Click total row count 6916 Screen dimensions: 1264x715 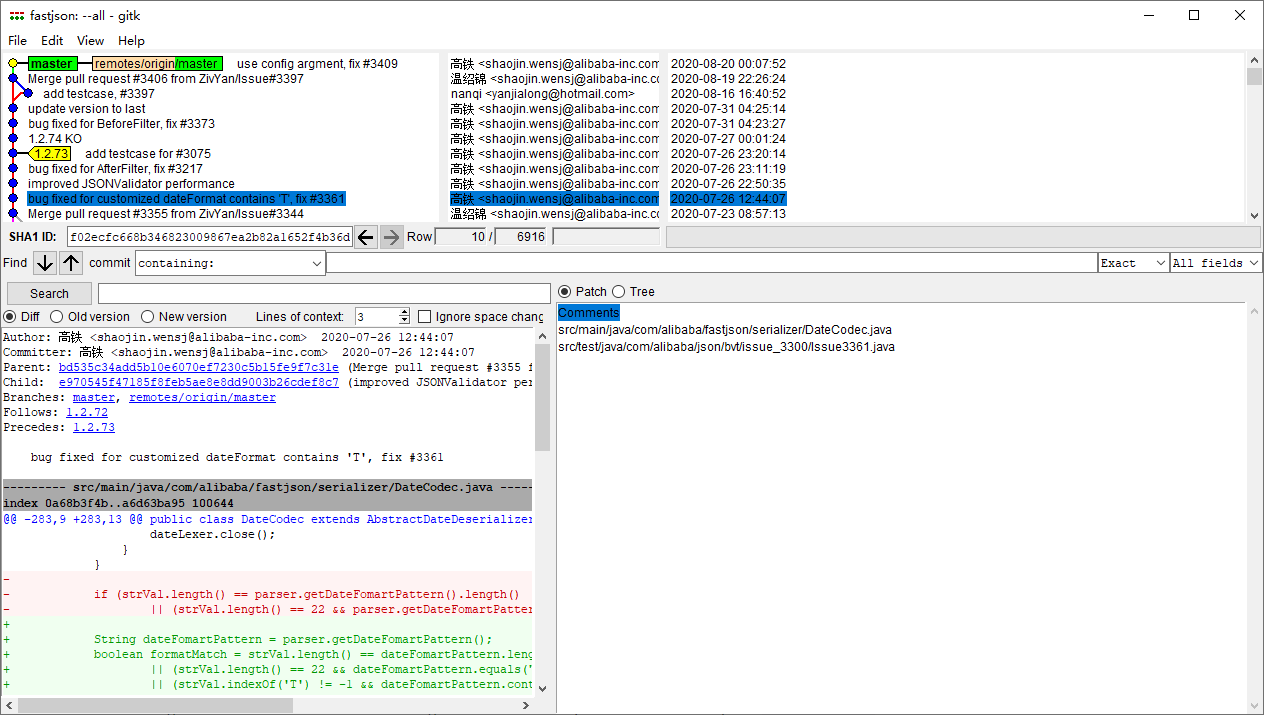tap(522, 237)
